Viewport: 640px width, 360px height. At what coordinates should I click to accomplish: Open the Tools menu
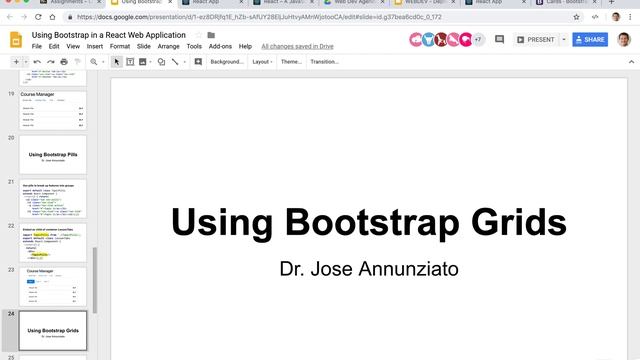point(194,47)
